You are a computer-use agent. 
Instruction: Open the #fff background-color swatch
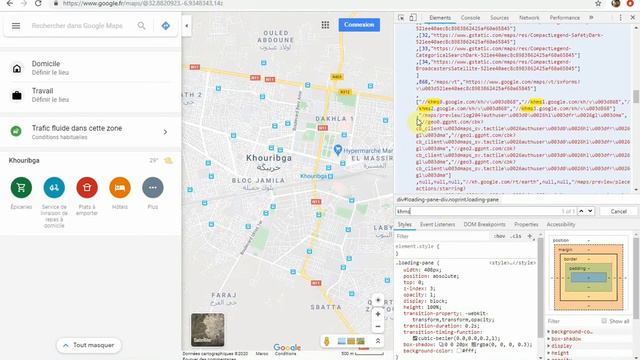pyautogui.click(x=459, y=351)
